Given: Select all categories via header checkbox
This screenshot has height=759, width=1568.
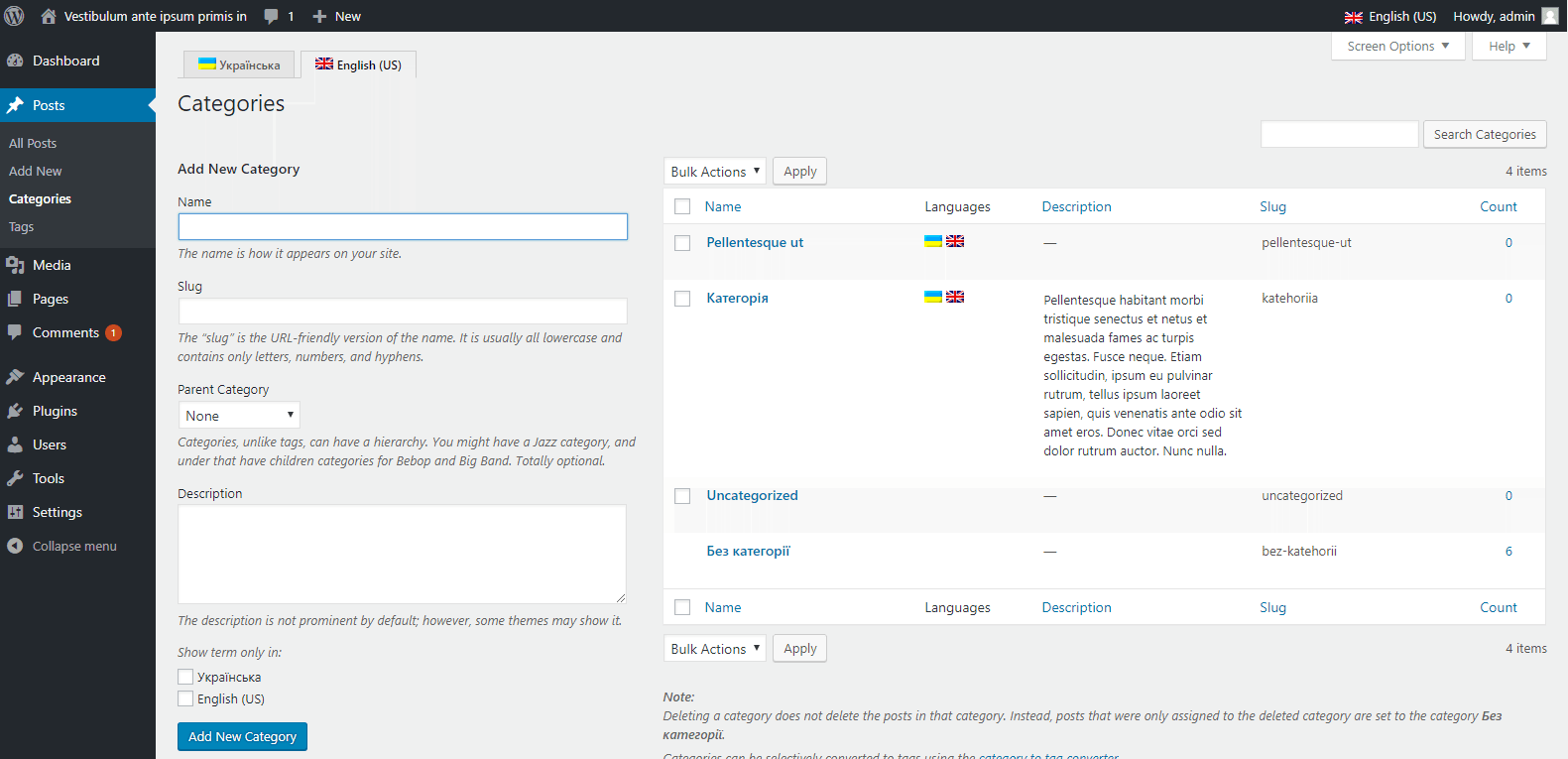Looking at the screenshot, I should pyautogui.click(x=682, y=206).
